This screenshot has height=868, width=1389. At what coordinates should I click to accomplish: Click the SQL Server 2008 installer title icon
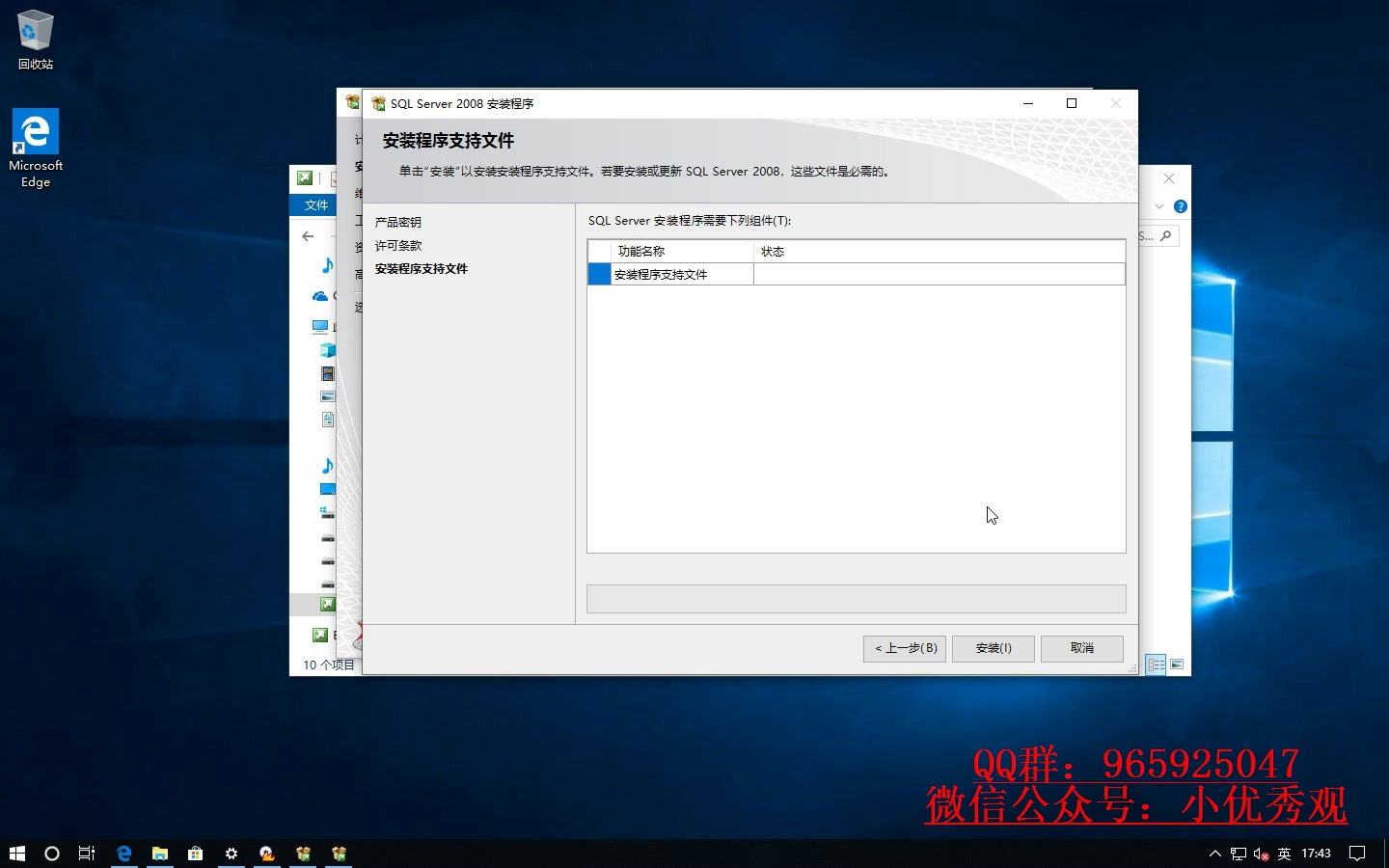378,103
